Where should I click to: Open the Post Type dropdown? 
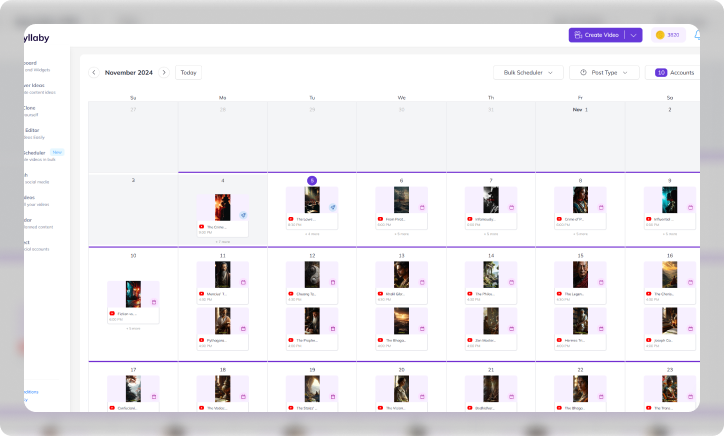[604, 73]
